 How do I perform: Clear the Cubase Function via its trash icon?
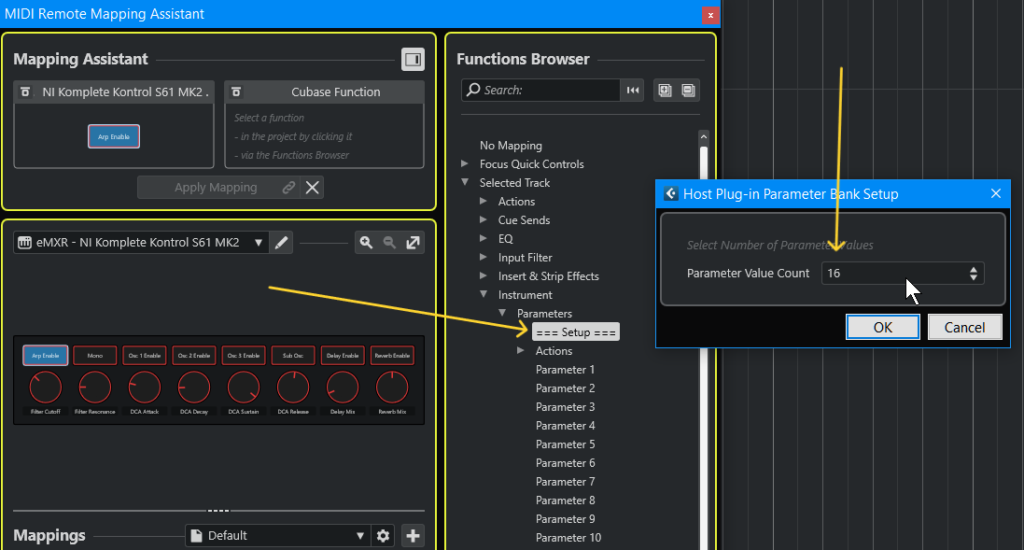click(236, 92)
